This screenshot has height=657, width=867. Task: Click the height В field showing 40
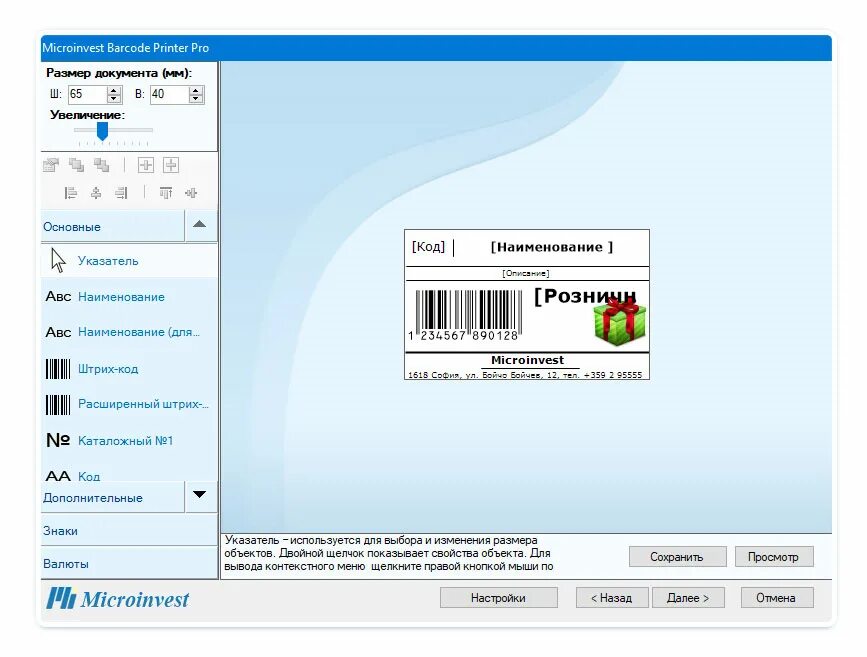pos(169,95)
